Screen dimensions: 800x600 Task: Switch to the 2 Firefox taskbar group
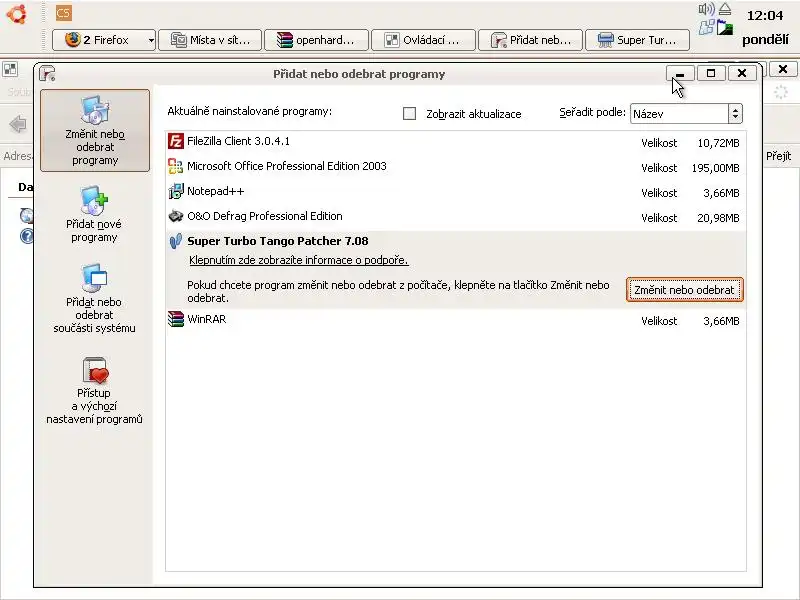[104, 40]
